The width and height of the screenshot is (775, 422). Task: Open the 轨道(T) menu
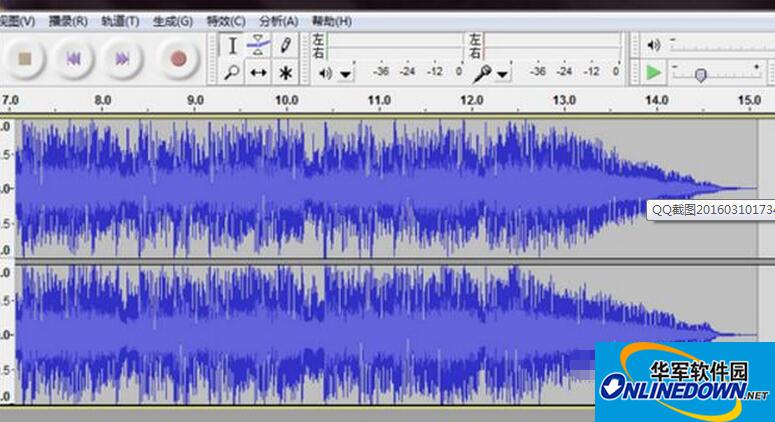[120, 21]
